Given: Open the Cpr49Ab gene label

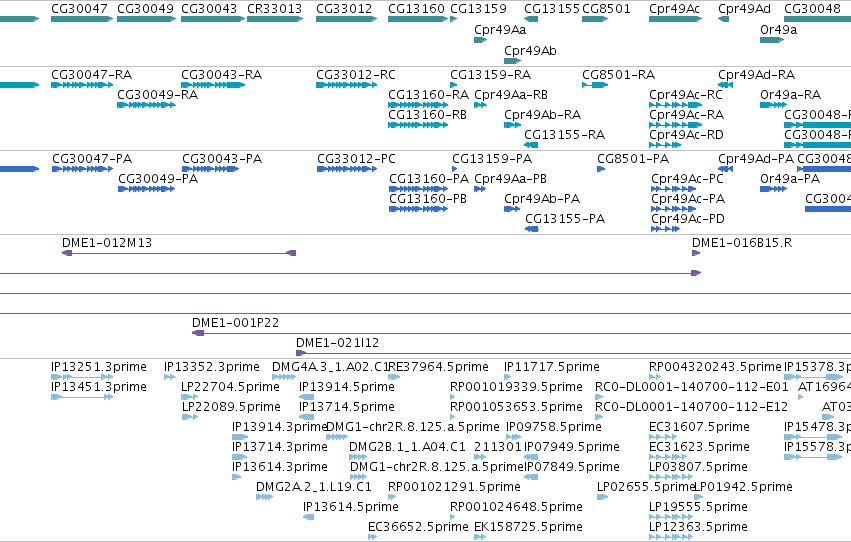Looking at the screenshot, I should coord(530,50).
